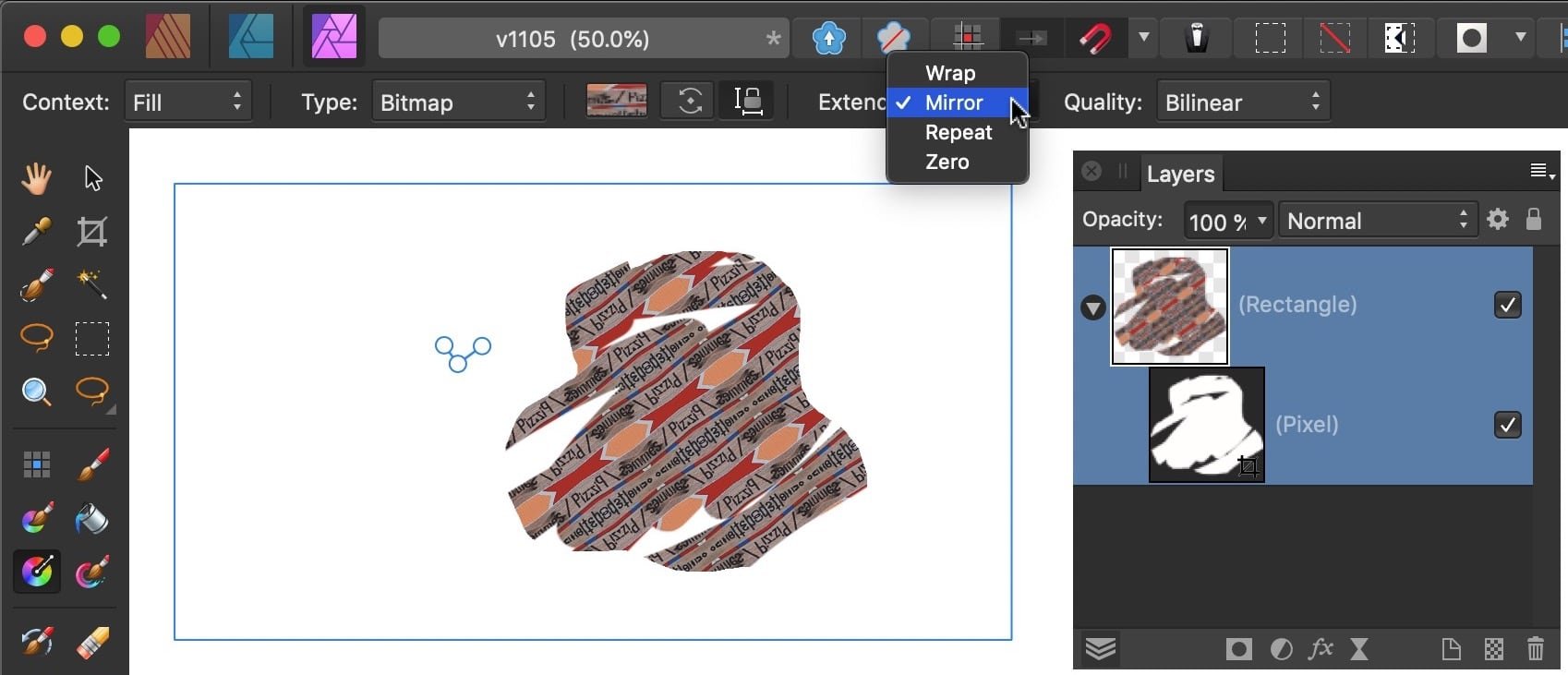Select the (Rectangle) layer thumbnail
The image size is (1568, 675).
1170,307
